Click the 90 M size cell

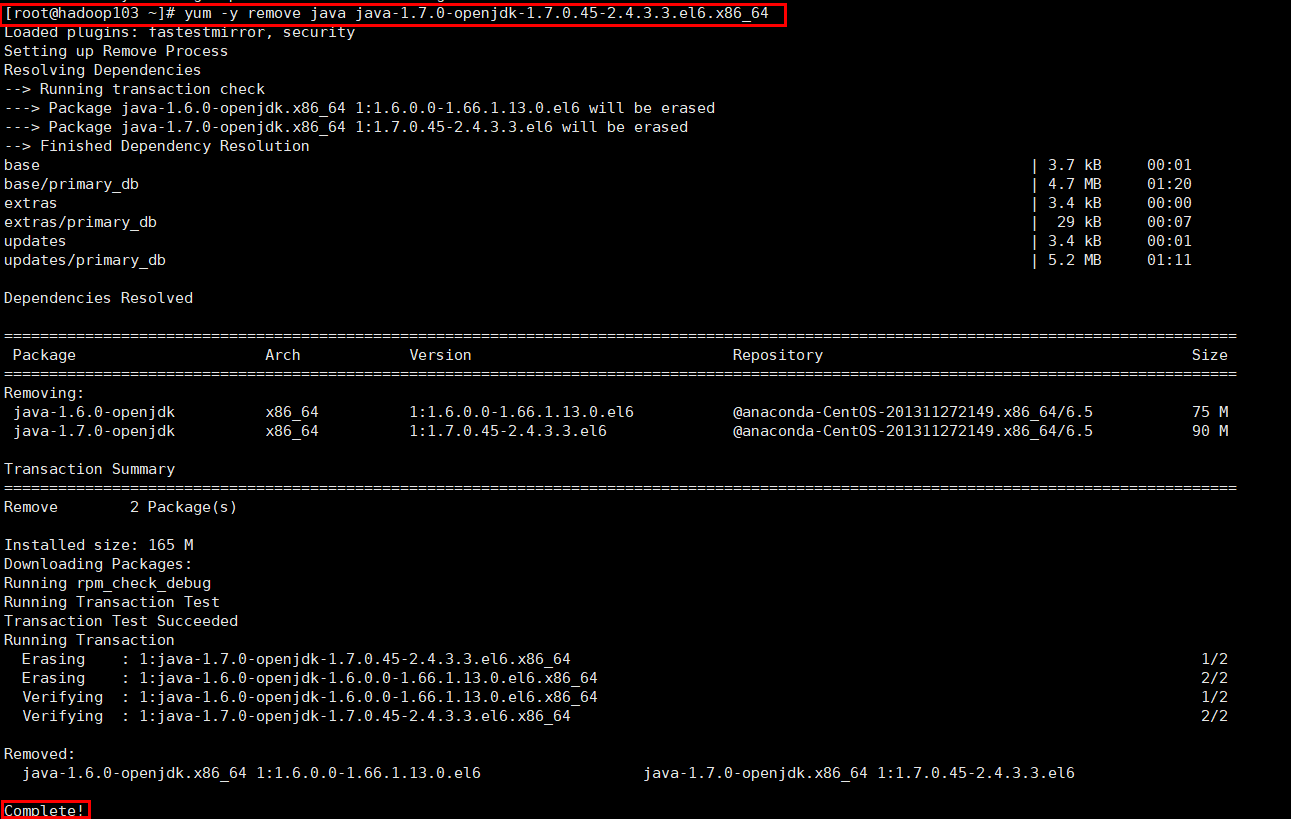(x=1210, y=431)
